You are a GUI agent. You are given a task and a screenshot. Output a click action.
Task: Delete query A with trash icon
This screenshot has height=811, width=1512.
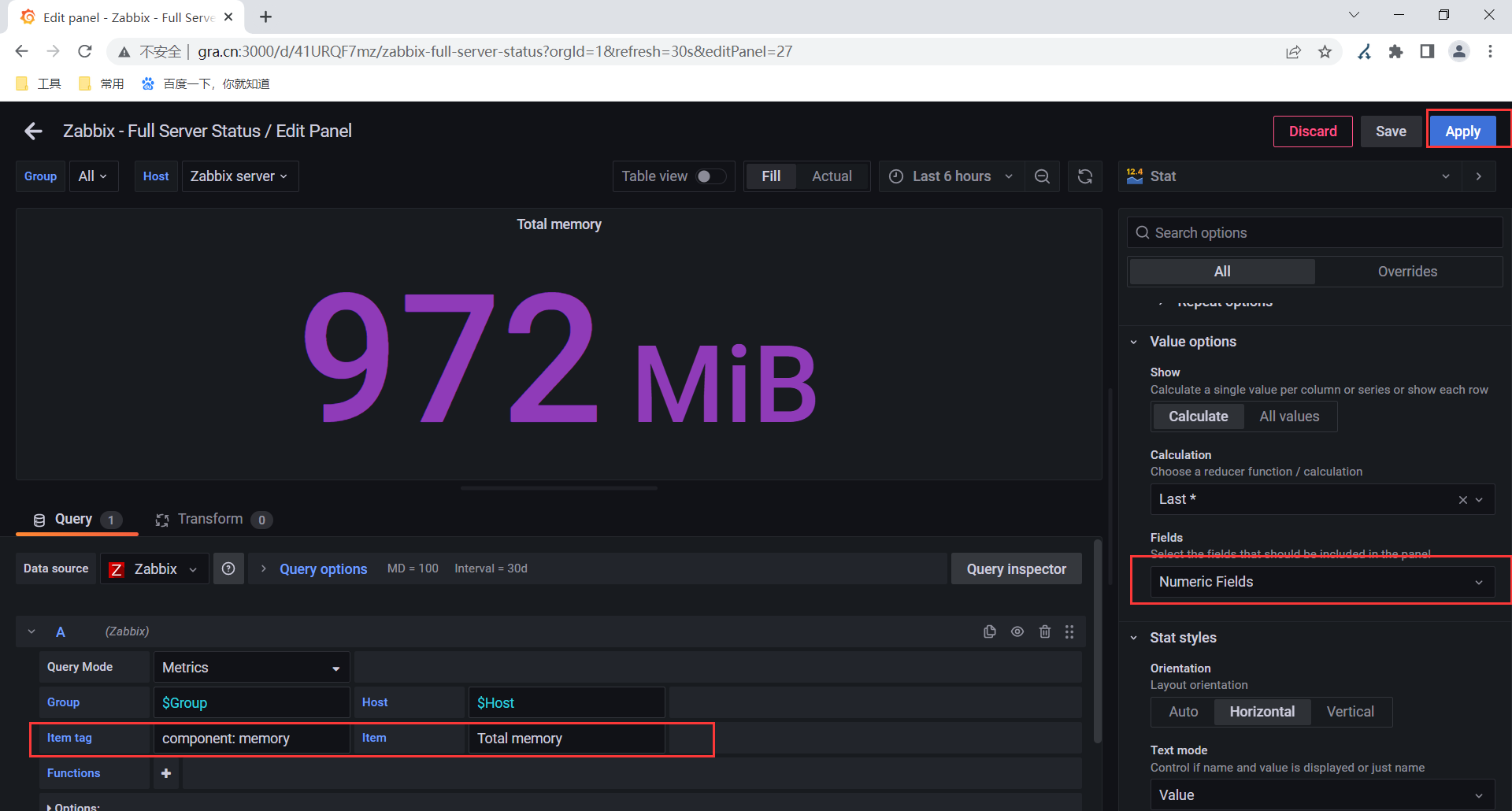pyautogui.click(x=1045, y=631)
